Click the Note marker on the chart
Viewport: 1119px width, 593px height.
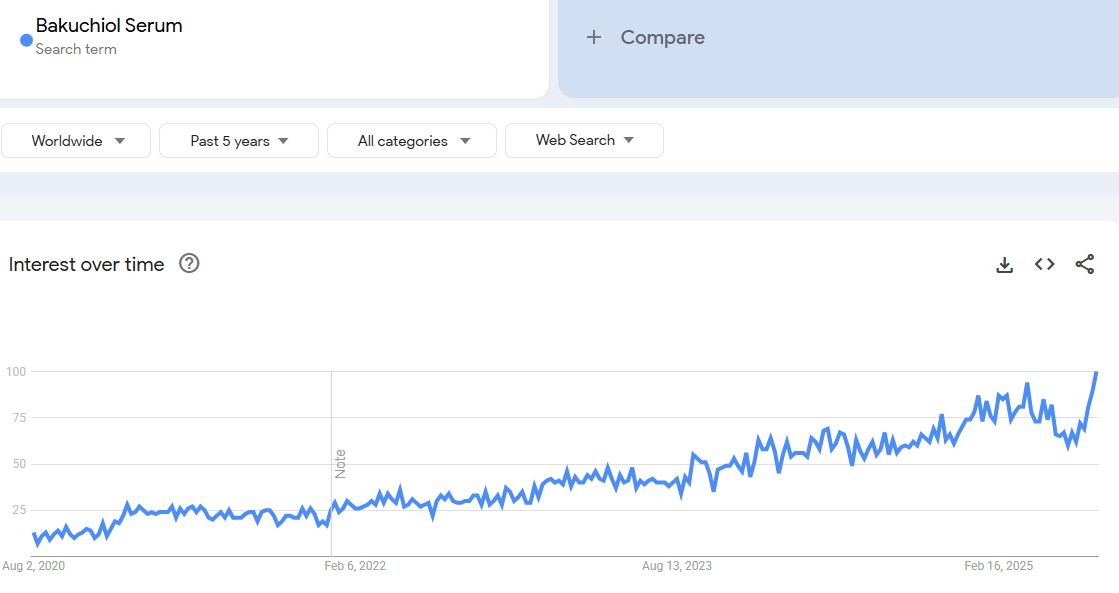pos(340,463)
